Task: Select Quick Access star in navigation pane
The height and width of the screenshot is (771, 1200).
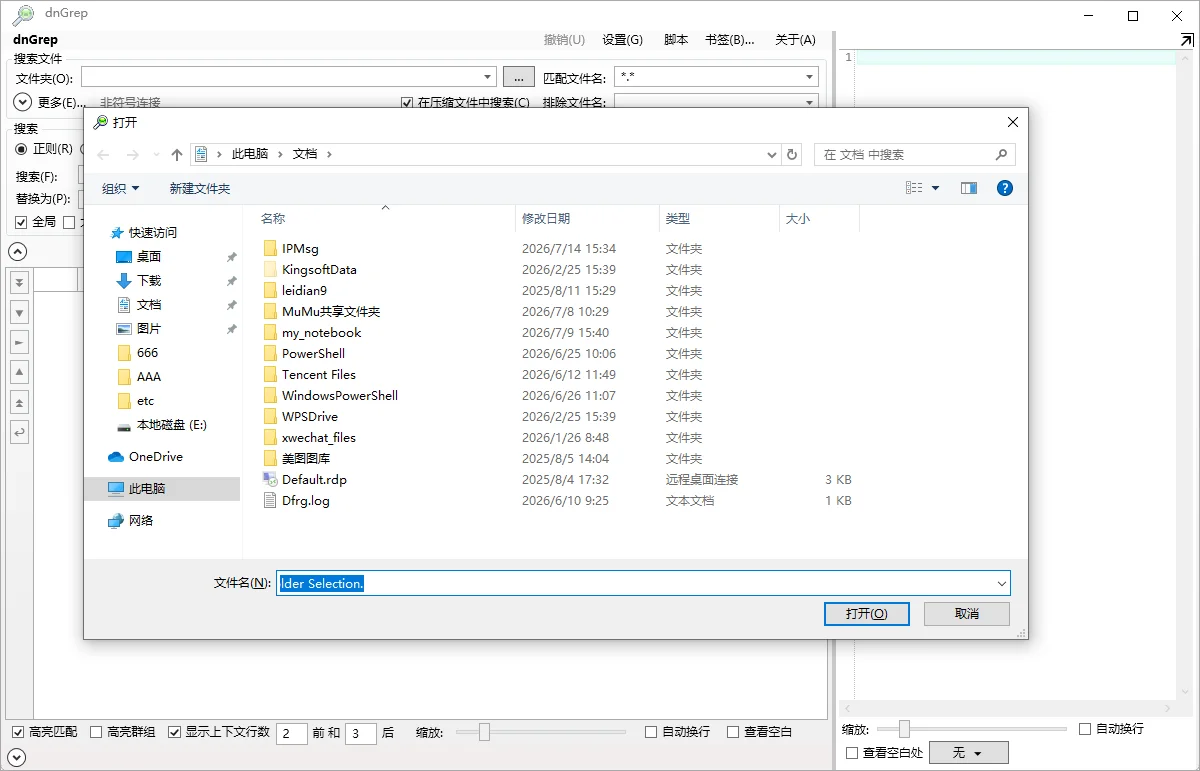Action: (x=117, y=232)
